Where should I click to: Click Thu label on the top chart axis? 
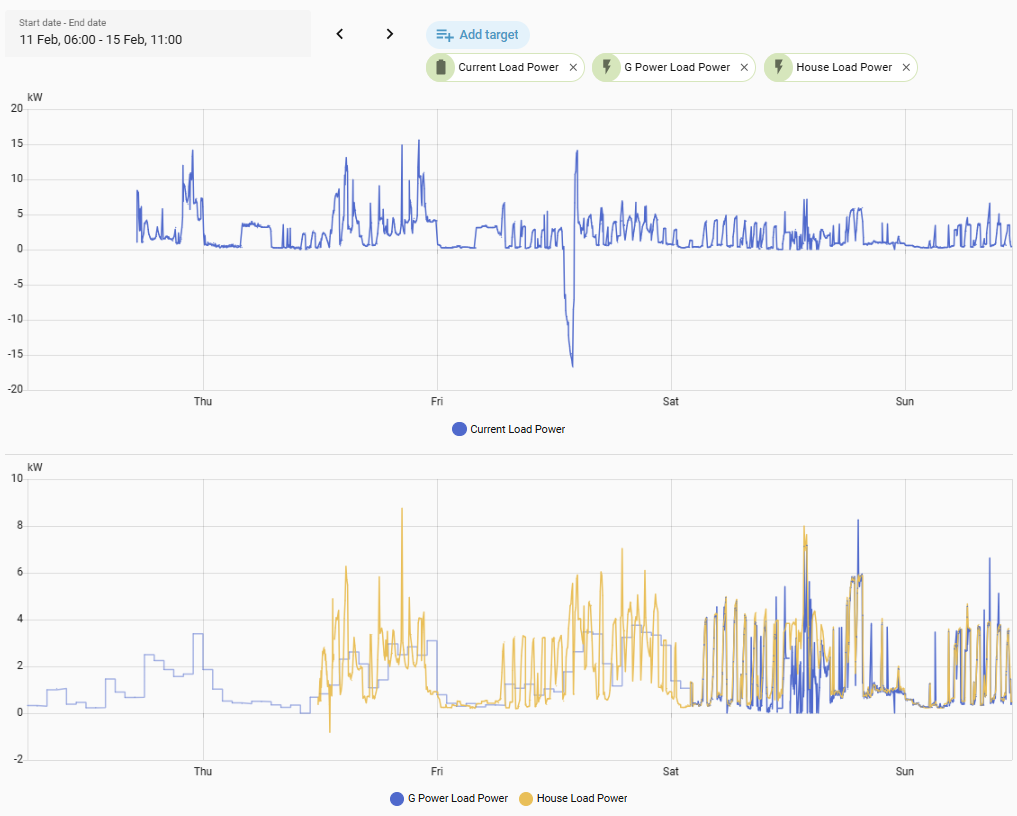(203, 402)
